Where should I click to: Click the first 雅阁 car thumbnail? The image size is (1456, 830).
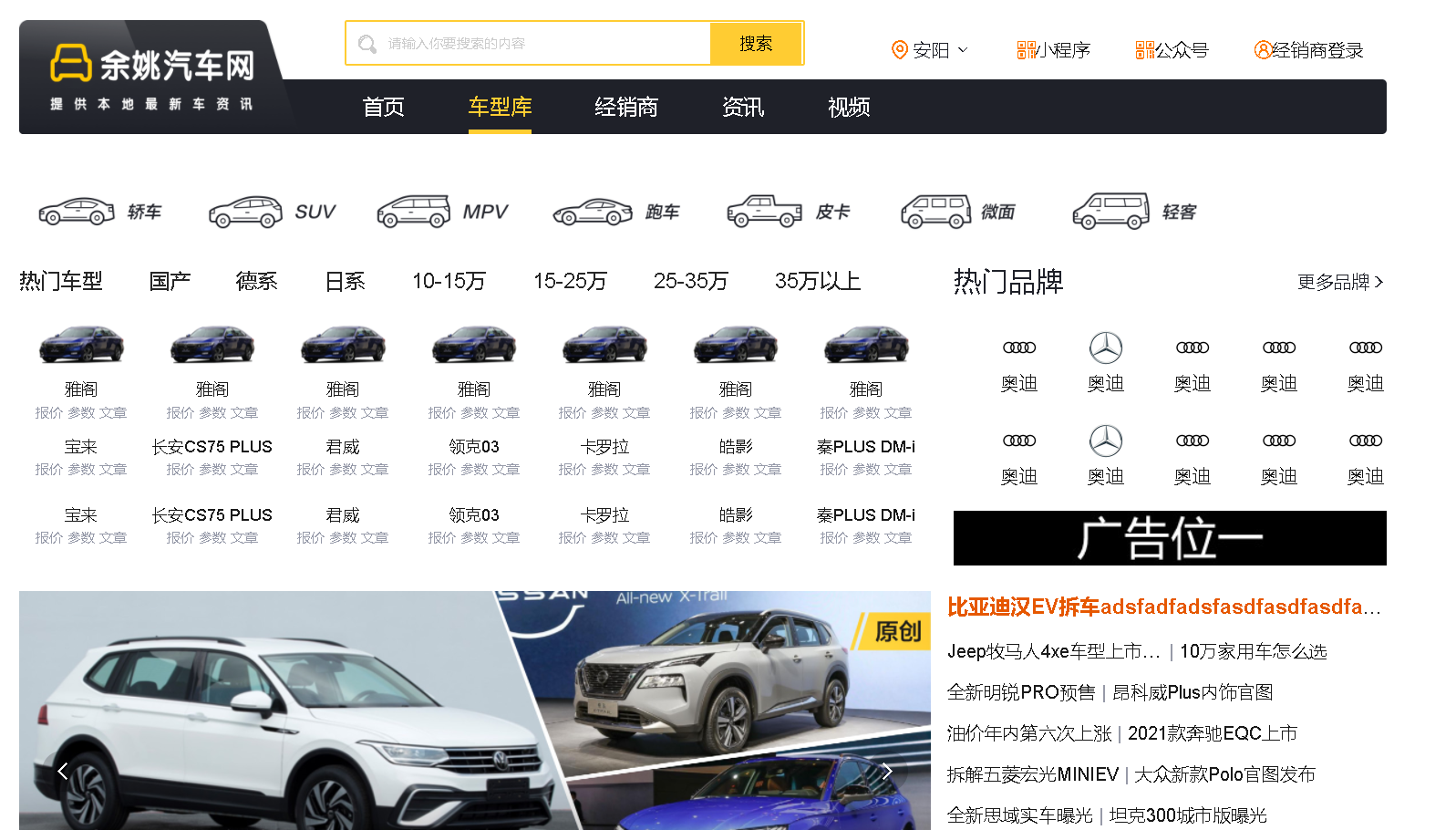tap(81, 346)
